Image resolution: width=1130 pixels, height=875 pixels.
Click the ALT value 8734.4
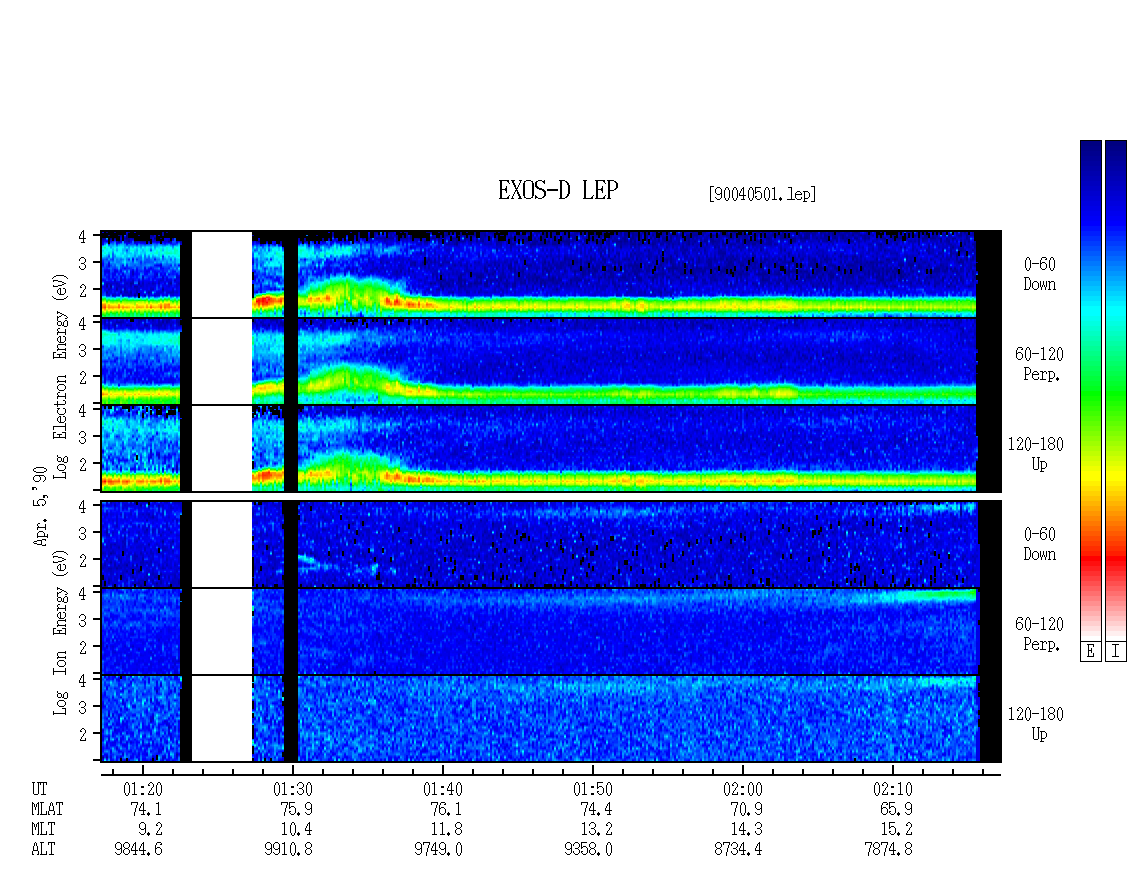point(738,850)
